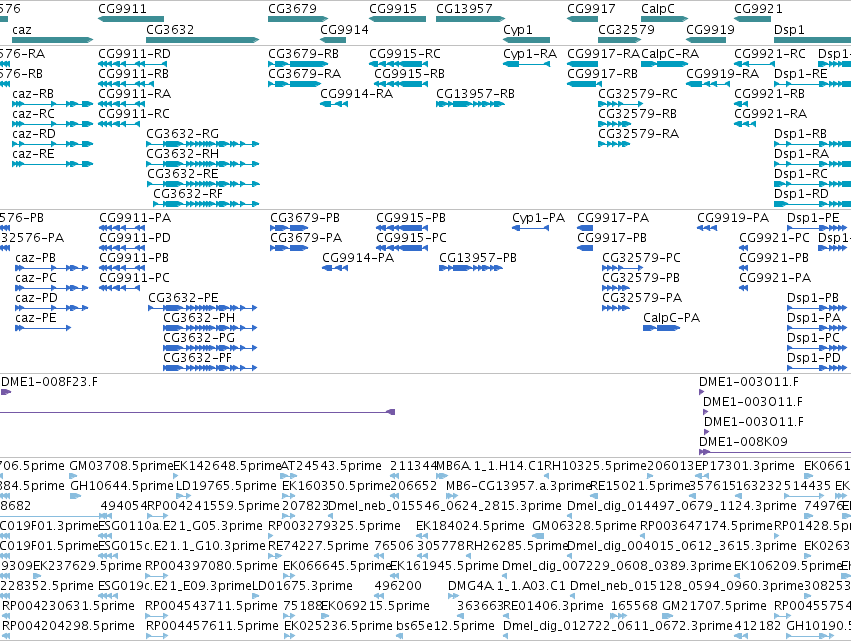Click the DME1-008F23.F clone label
Image resolution: width=851 pixels, height=641 pixels.
[x=49, y=382]
